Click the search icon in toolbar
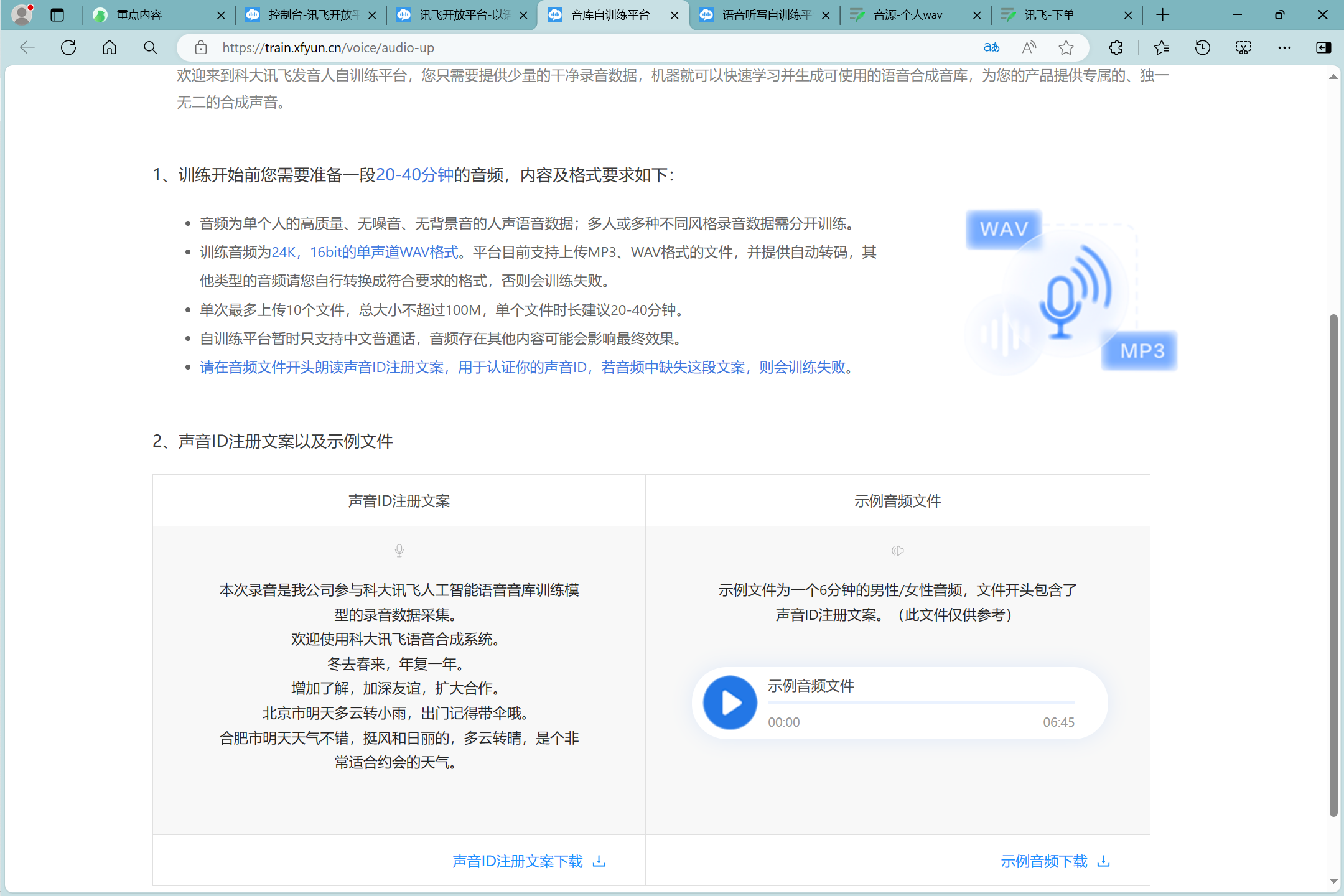Image resolution: width=1344 pixels, height=896 pixels. click(x=150, y=47)
